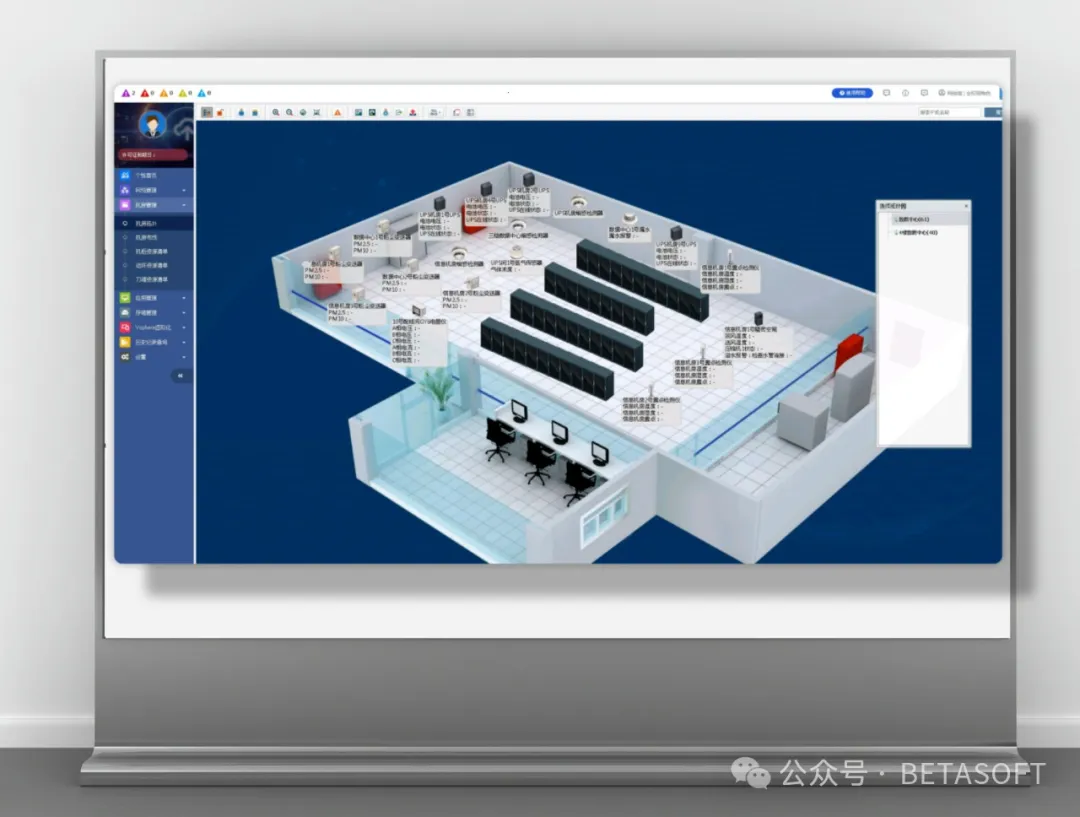Click the second dark picture icon in toolbar

coord(372,112)
